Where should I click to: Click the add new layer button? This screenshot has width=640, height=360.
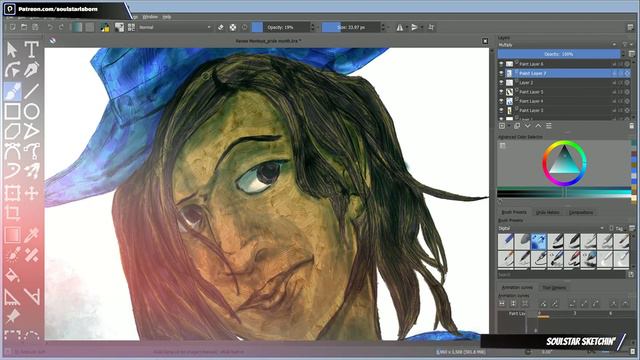point(502,126)
